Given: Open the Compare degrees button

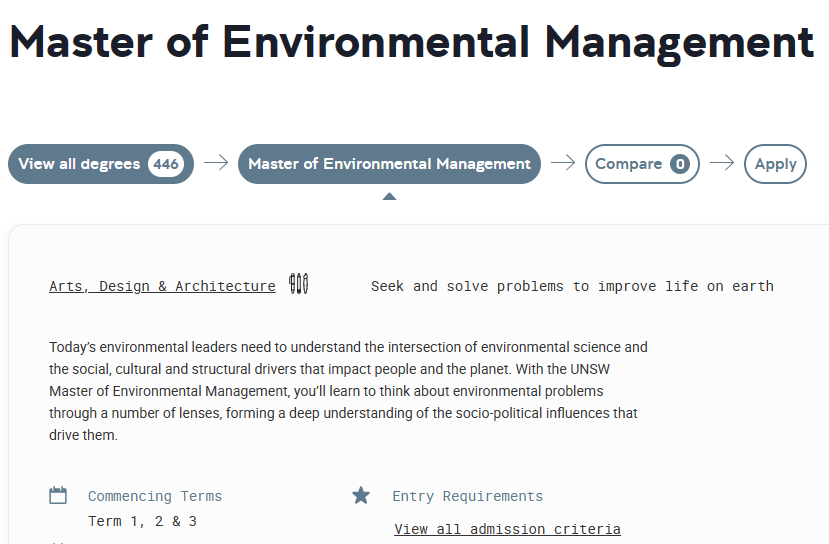Looking at the screenshot, I should pyautogui.click(x=642, y=164).
